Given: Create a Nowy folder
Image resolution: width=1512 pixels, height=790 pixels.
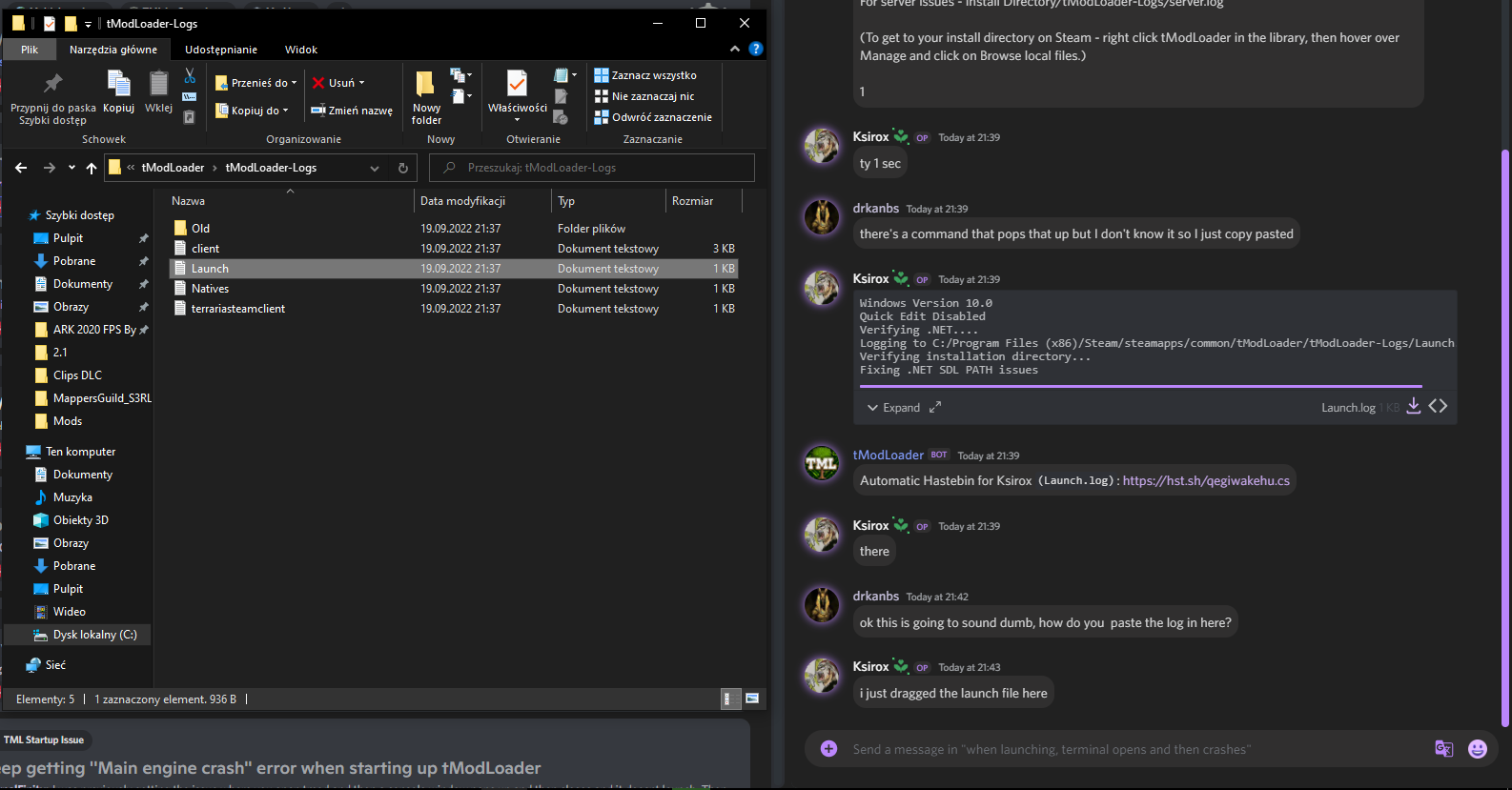Looking at the screenshot, I should pos(426,98).
